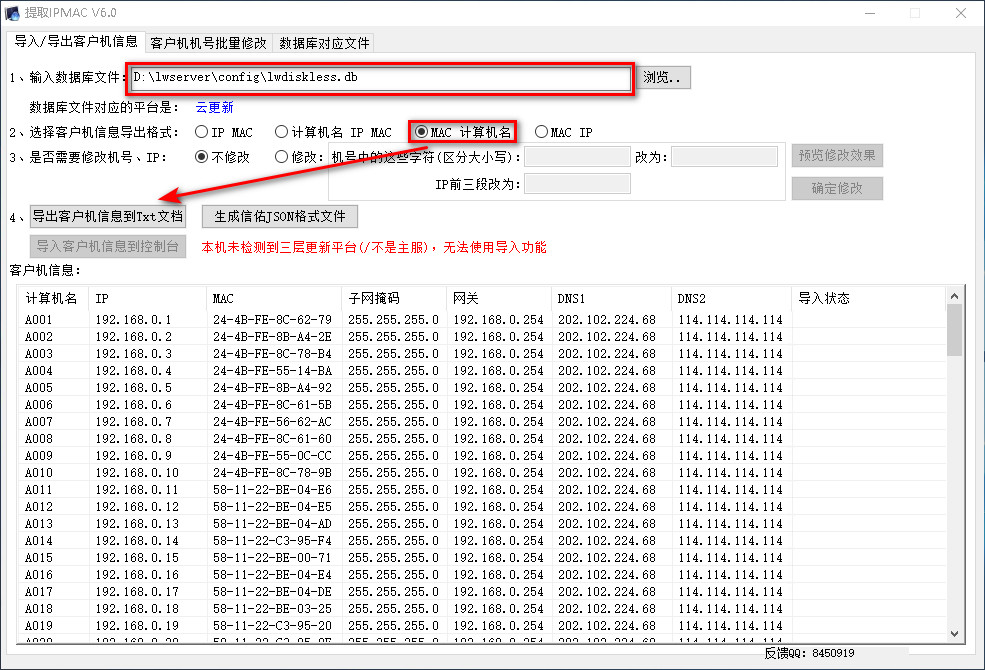Select the IP MAC export format

(x=201, y=130)
